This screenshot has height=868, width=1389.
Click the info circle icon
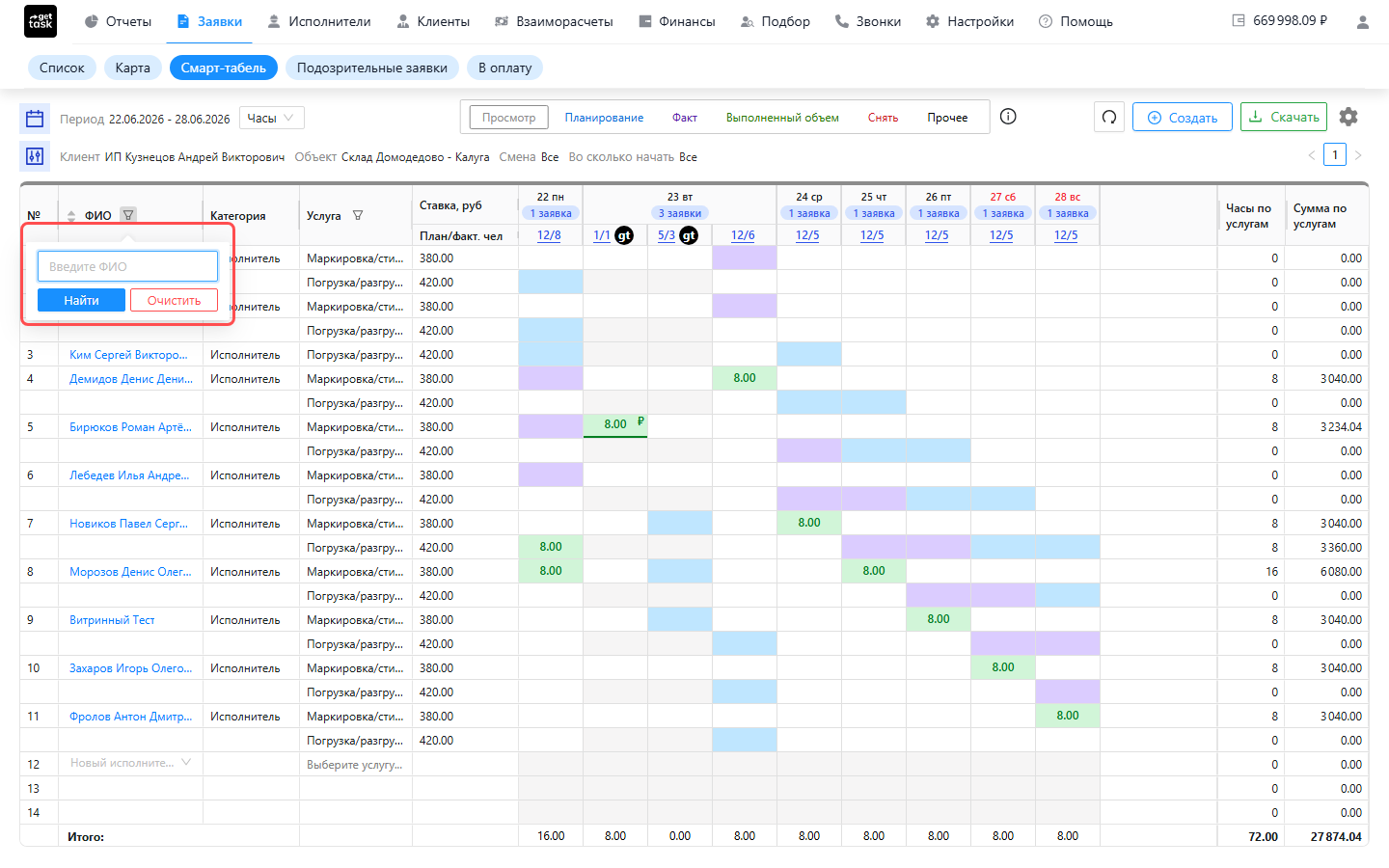[x=1008, y=117]
